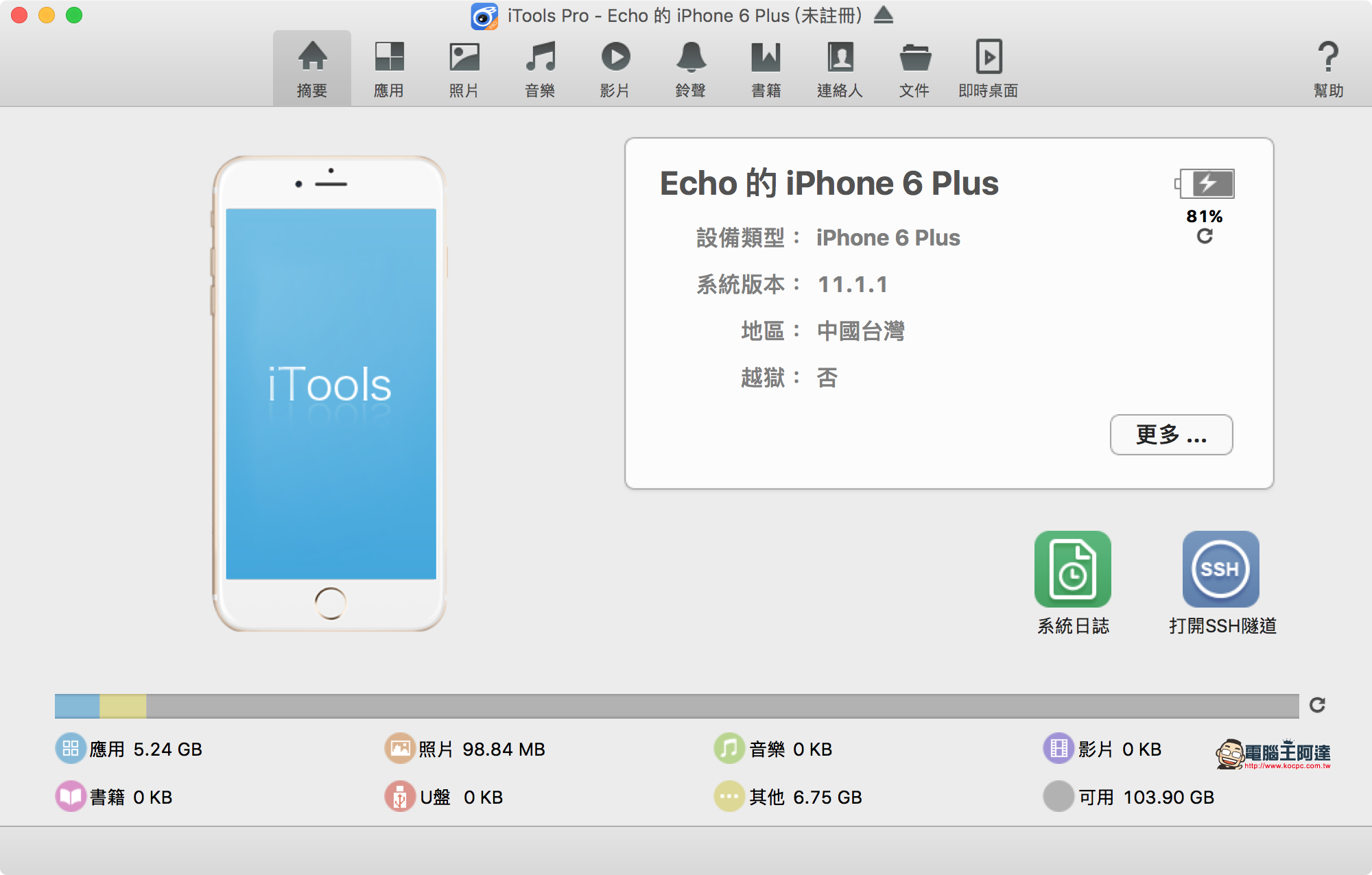Click the 103.90 GB available text

1169,798
